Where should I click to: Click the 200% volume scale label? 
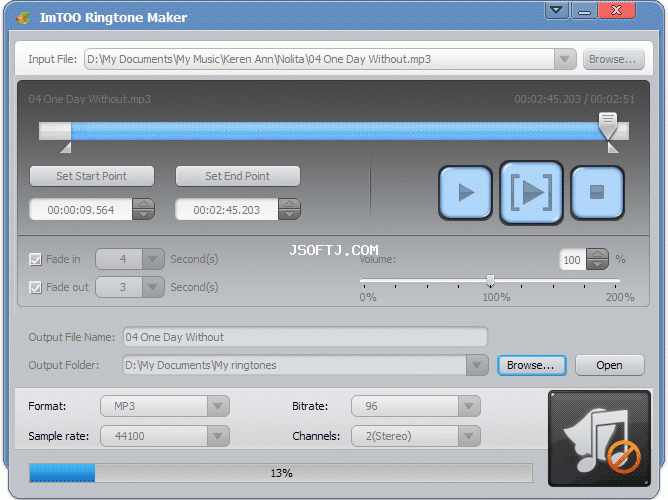click(620, 297)
